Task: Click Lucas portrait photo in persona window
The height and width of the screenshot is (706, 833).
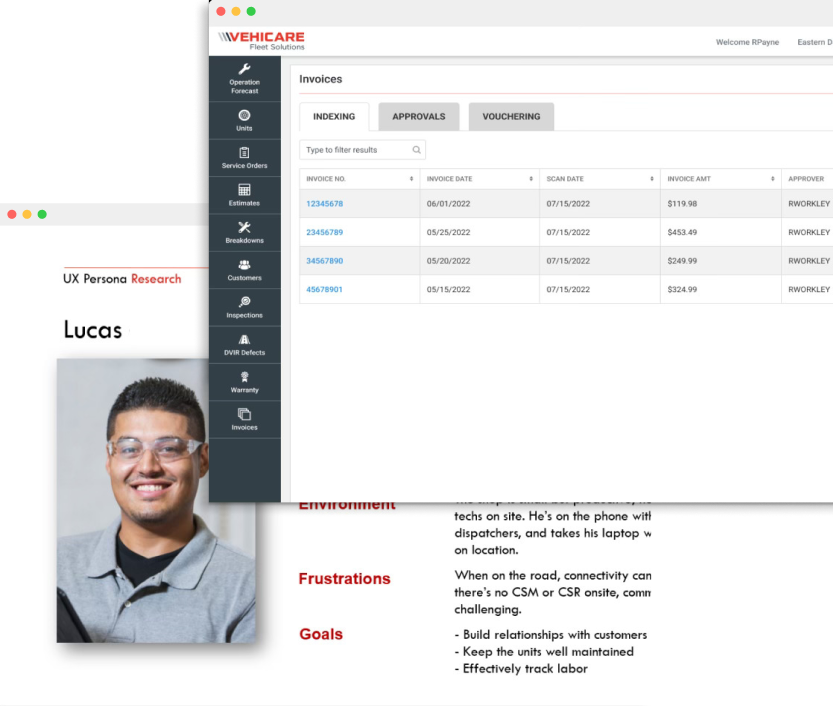Action: tap(156, 500)
